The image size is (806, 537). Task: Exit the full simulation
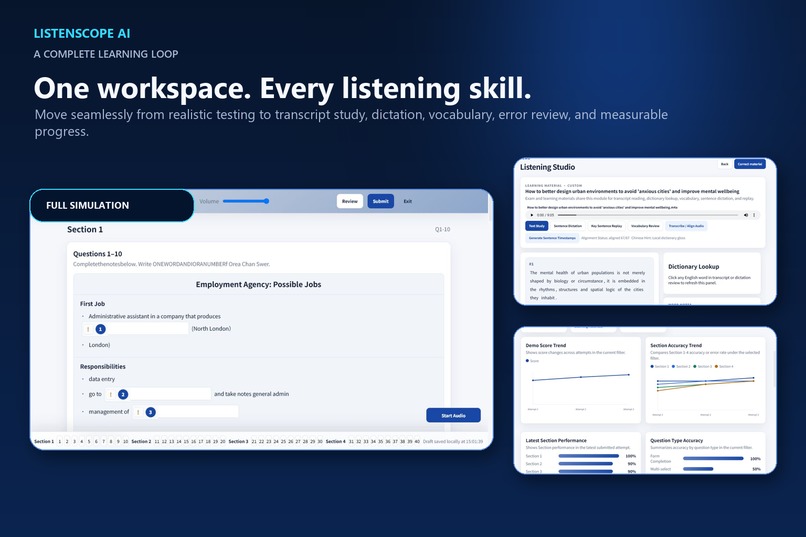(x=408, y=201)
